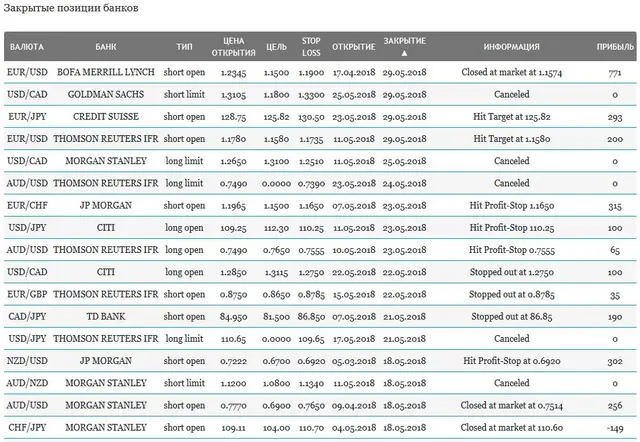Select AUD/NZD currency cell
This screenshot has width=640, height=442.
27,383
